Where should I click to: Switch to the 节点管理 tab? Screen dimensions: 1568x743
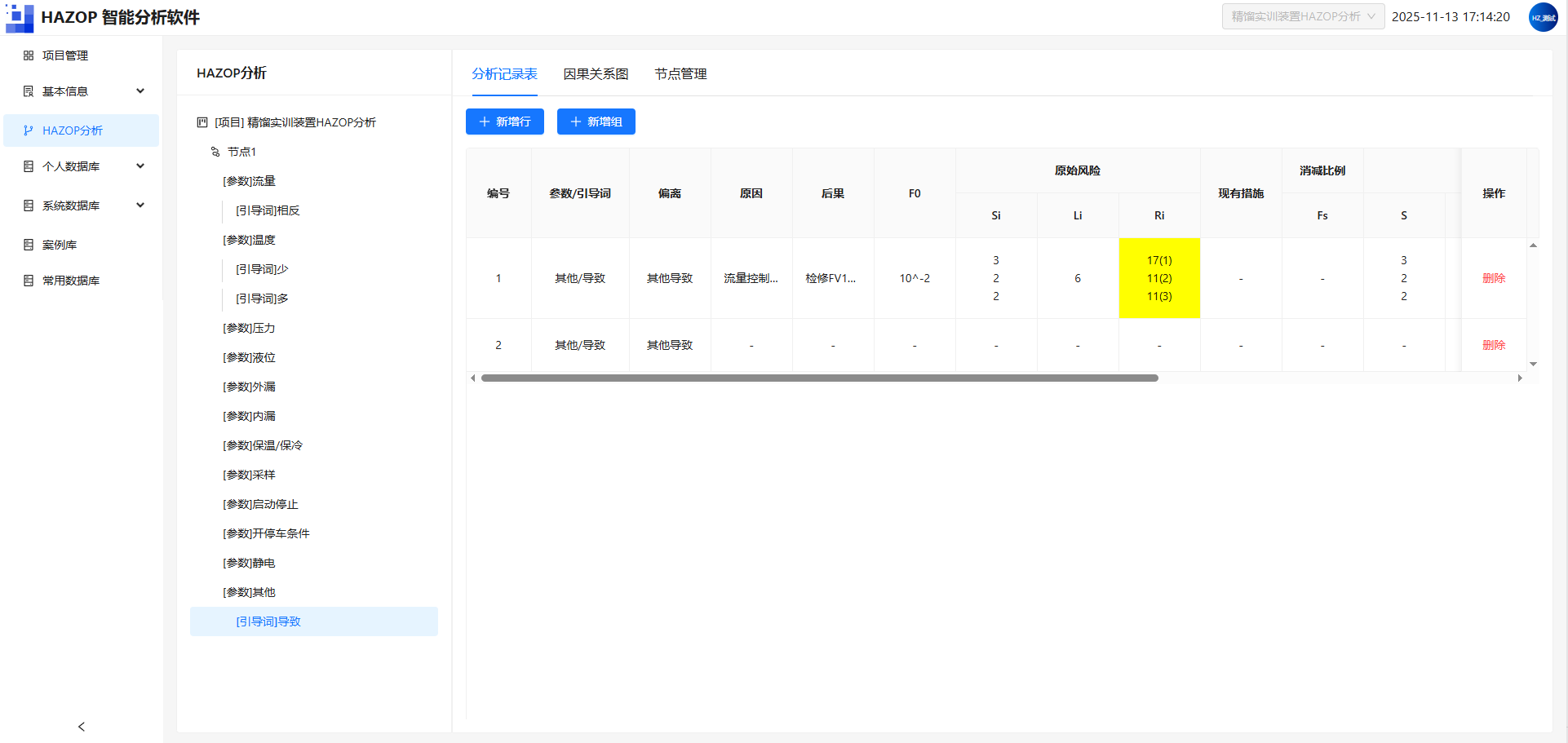point(680,74)
